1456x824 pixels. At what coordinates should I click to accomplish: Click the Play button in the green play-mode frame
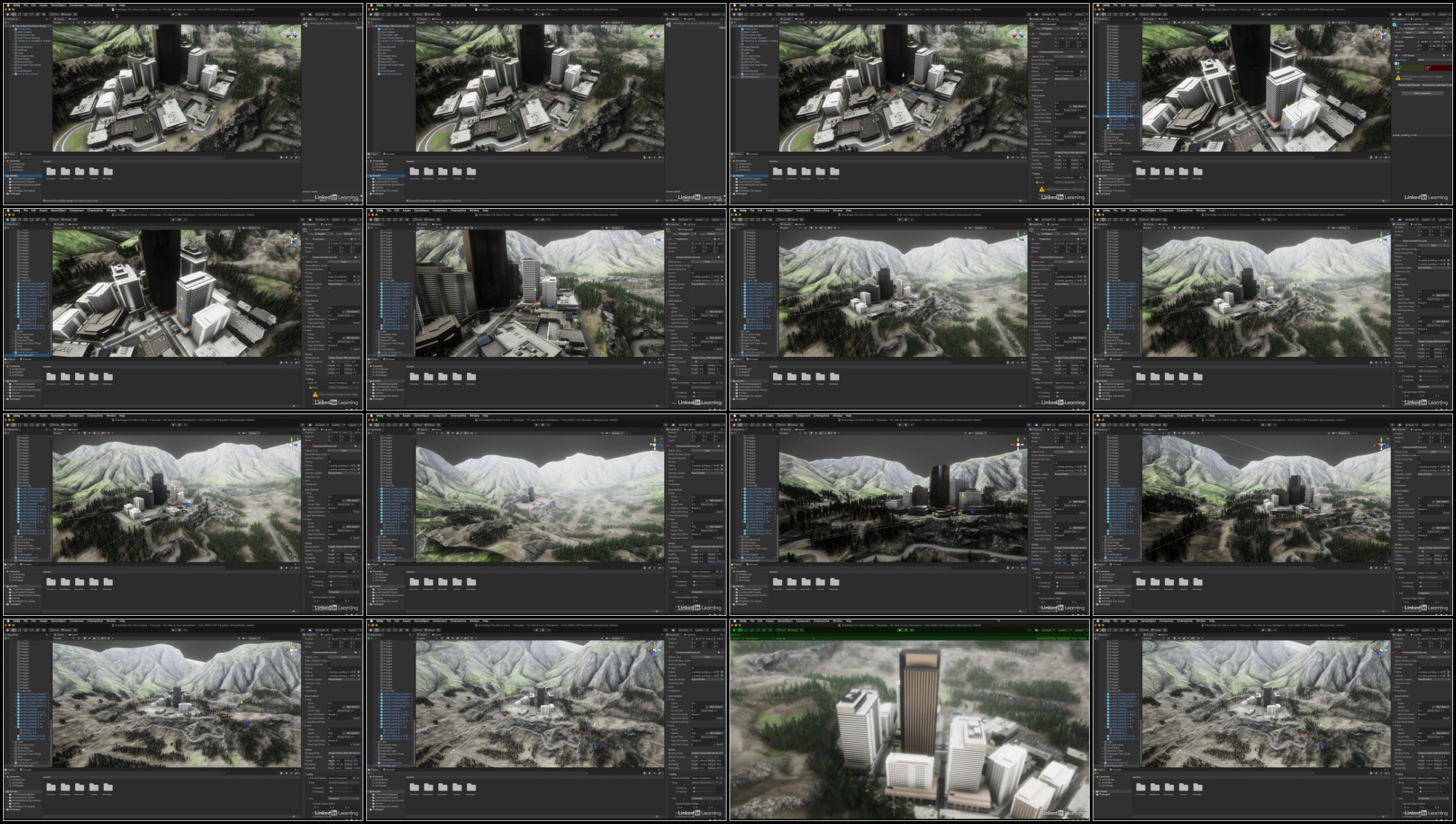pyautogui.click(x=900, y=630)
